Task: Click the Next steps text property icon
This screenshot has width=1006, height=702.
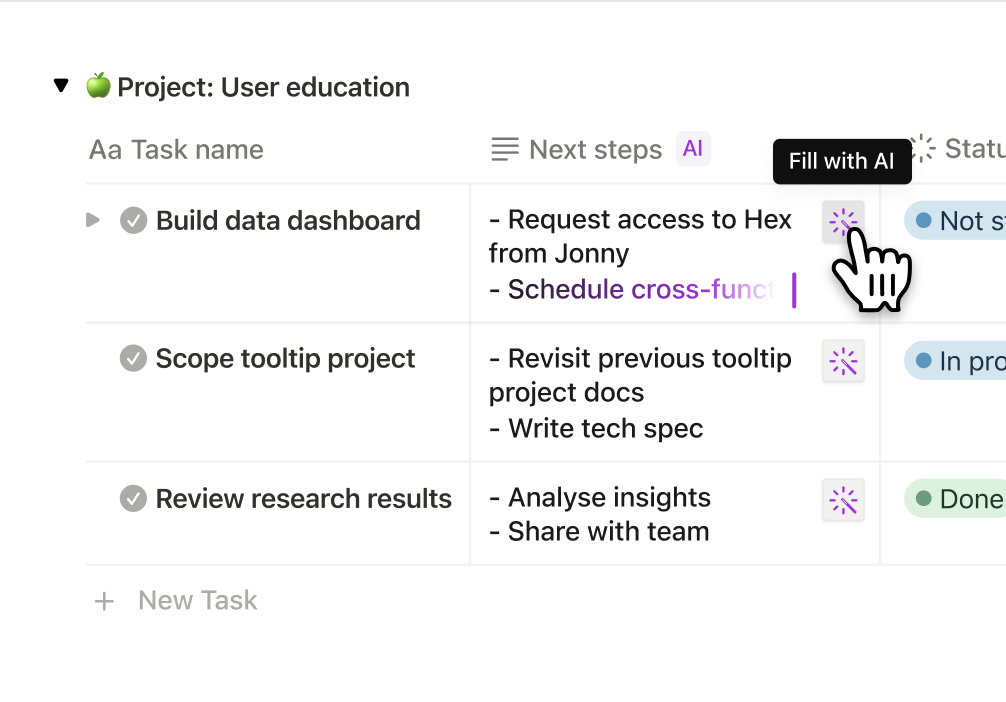Action: pyautogui.click(x=505, y=150)
